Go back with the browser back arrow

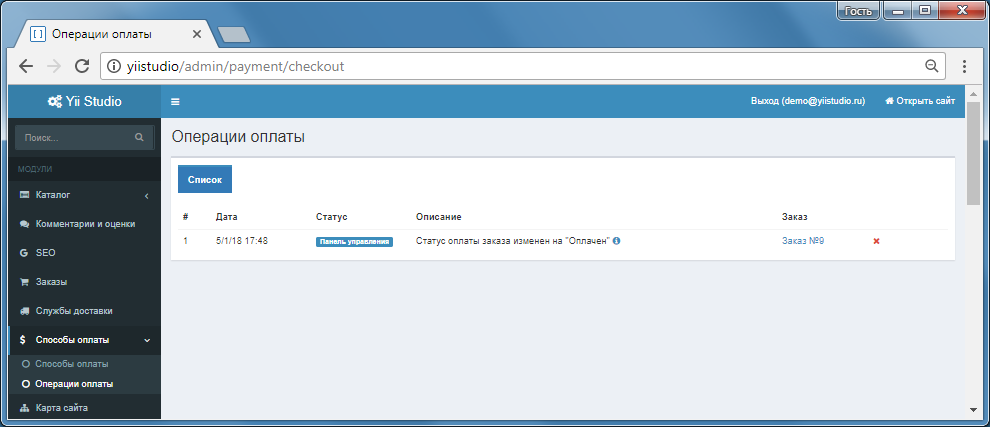coord(26,66)
